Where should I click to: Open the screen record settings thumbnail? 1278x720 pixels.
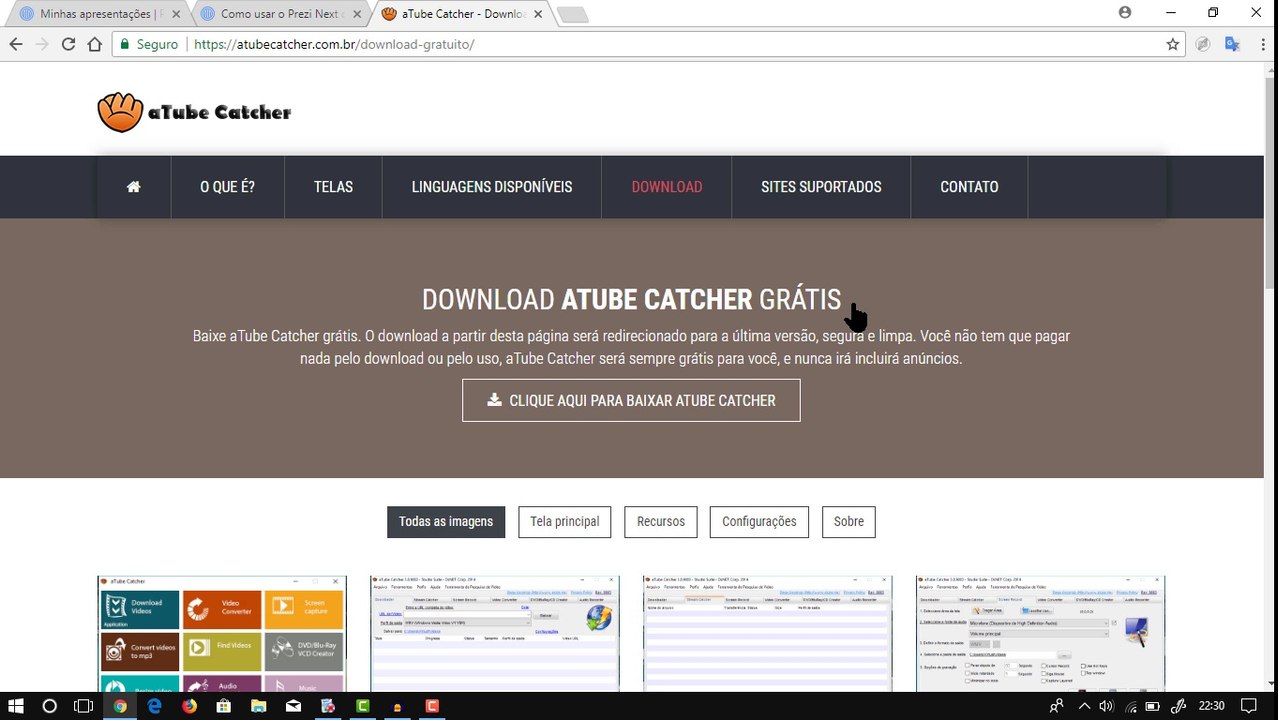pyautogui.click(x=1041, y=634)
